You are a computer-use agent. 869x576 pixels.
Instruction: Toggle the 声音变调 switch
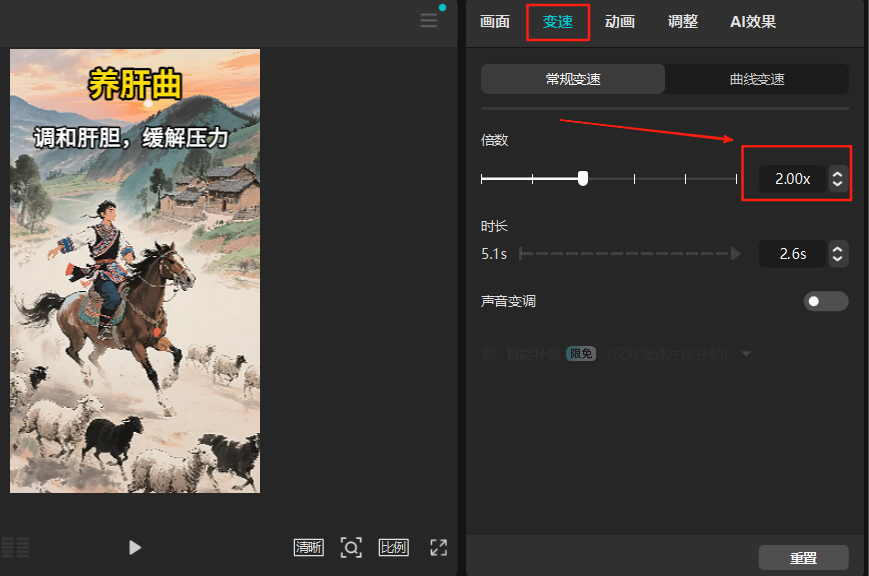(826, 301)
